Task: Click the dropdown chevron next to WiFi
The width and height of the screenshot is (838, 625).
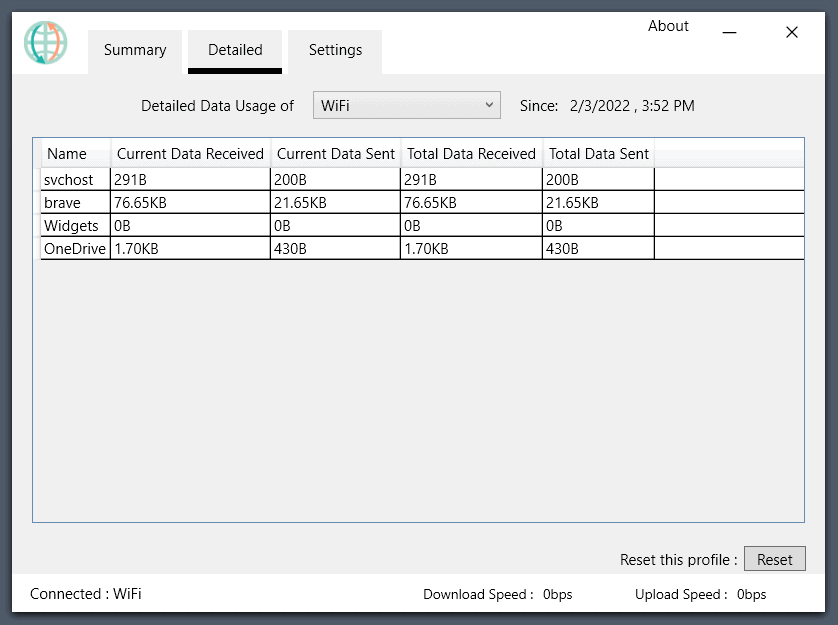Action: [x=490, y=105]
